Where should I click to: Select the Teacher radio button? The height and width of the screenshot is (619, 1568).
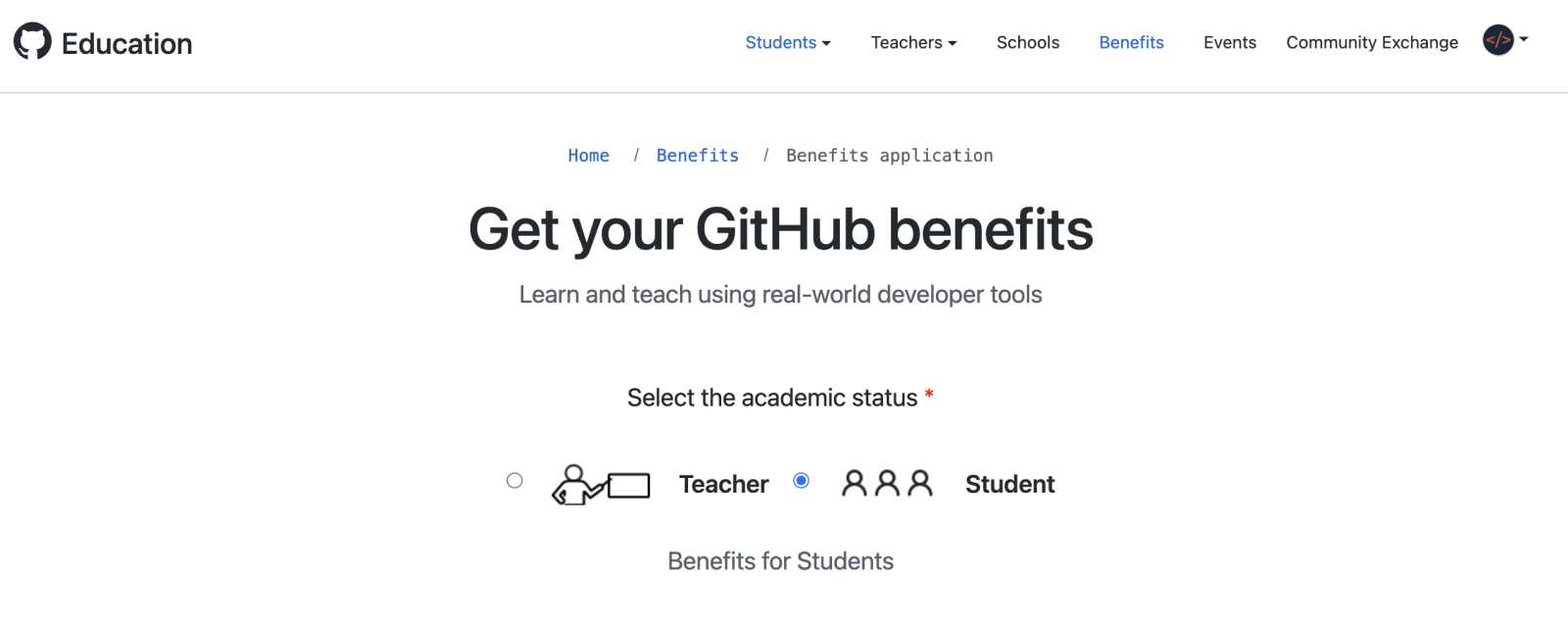(x=514, y=480)
